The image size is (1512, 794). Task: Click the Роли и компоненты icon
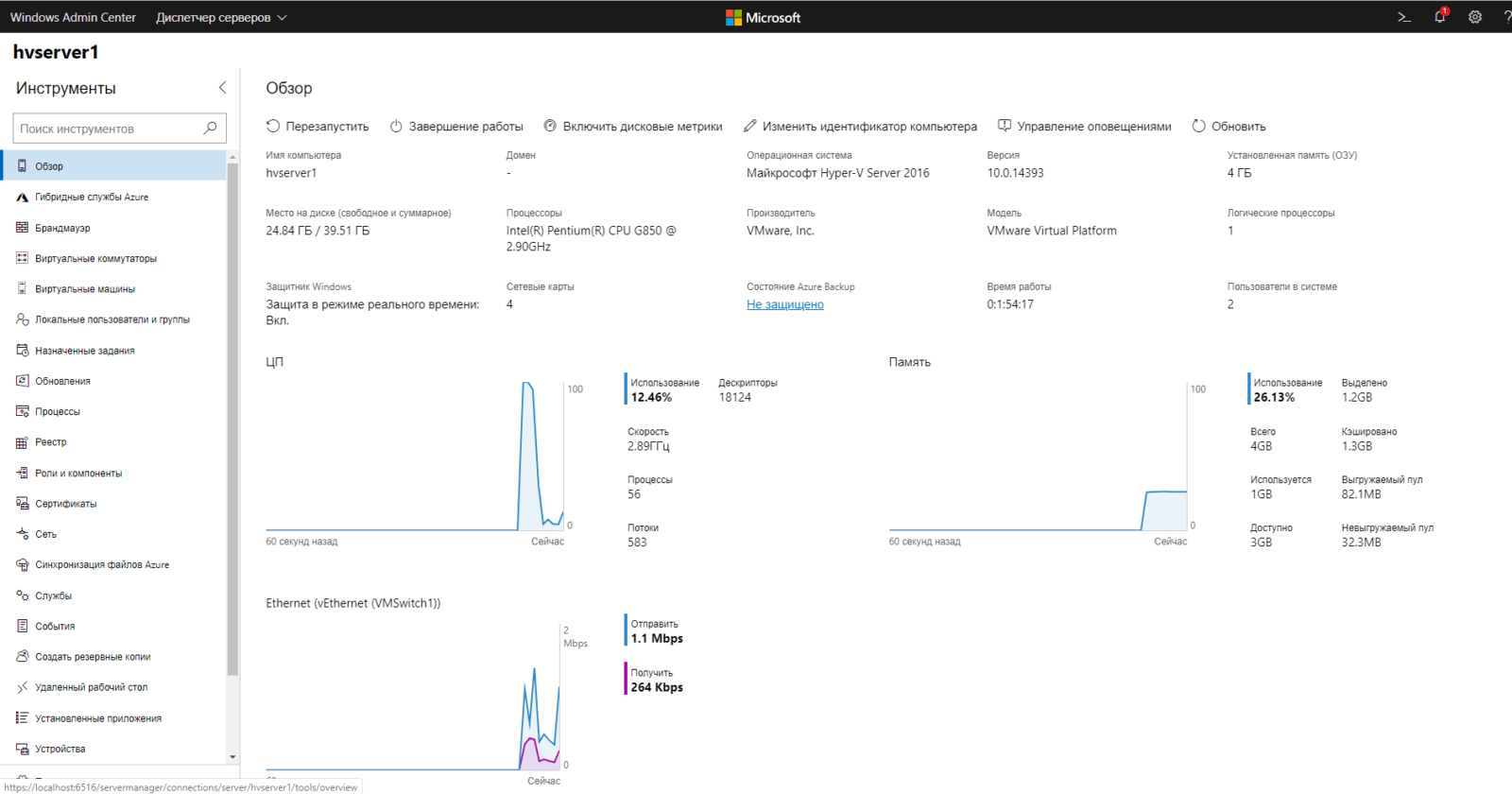[x=22, y=473]
